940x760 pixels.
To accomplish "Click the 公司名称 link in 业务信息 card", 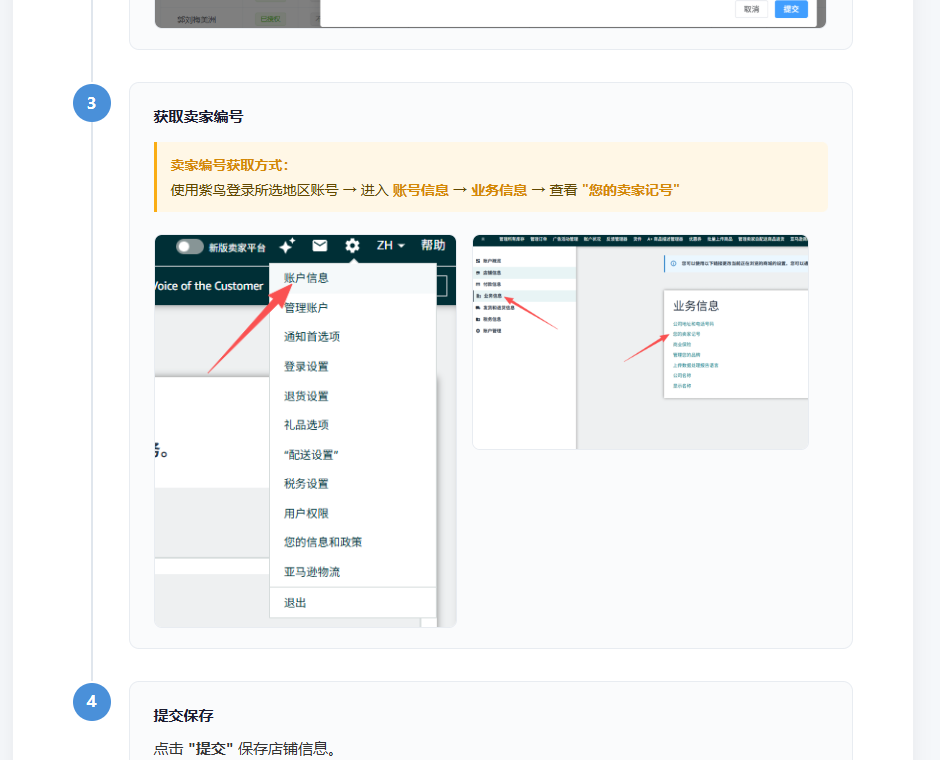I will coord(682,375).
